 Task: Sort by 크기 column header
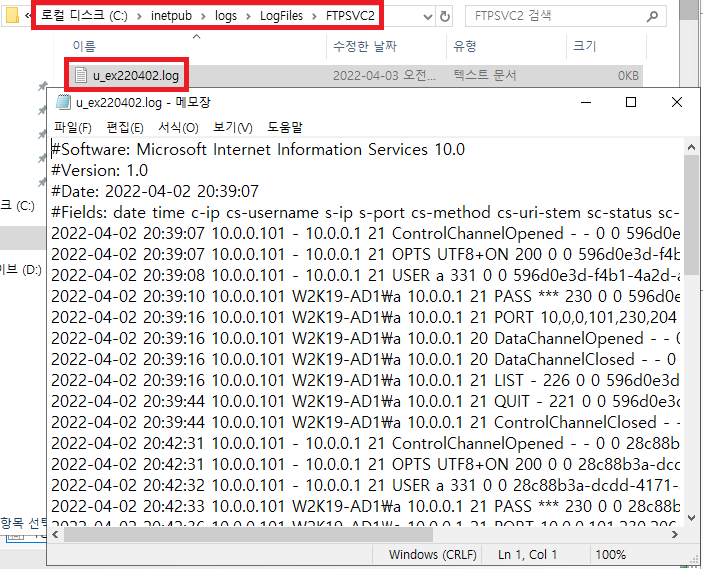tap(585, 46)
